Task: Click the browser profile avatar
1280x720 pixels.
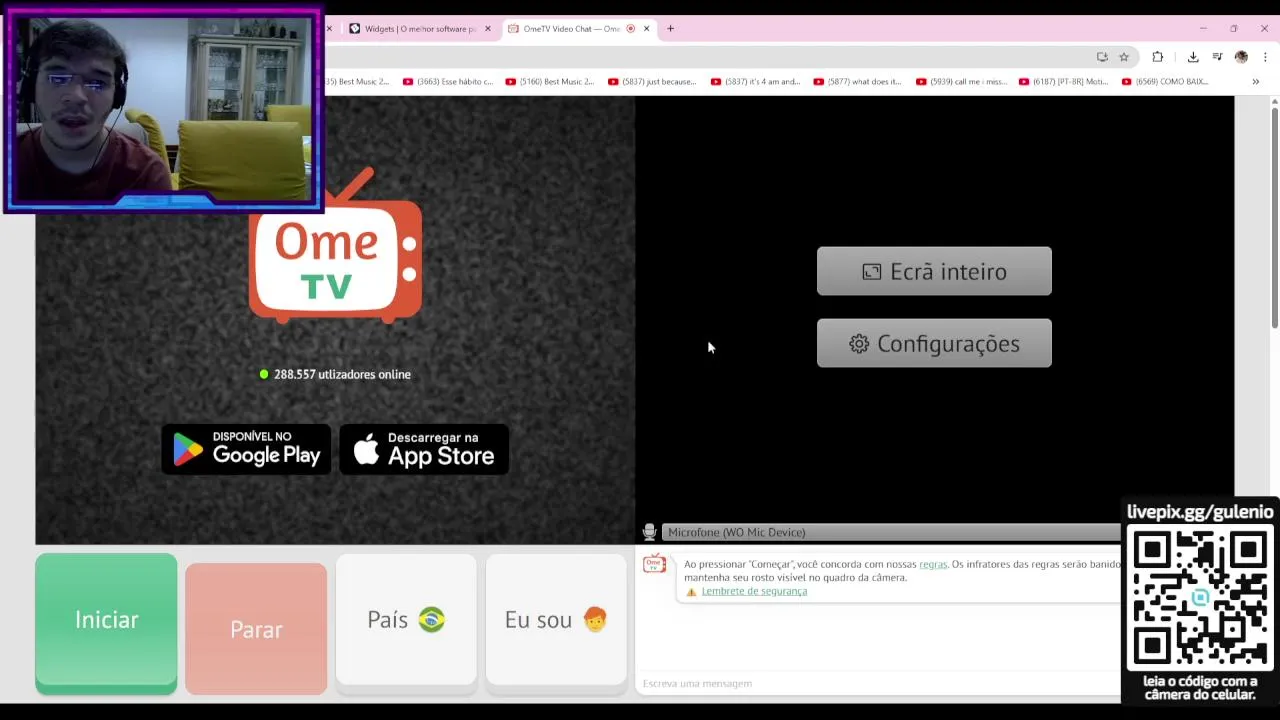Action: 1241,57
